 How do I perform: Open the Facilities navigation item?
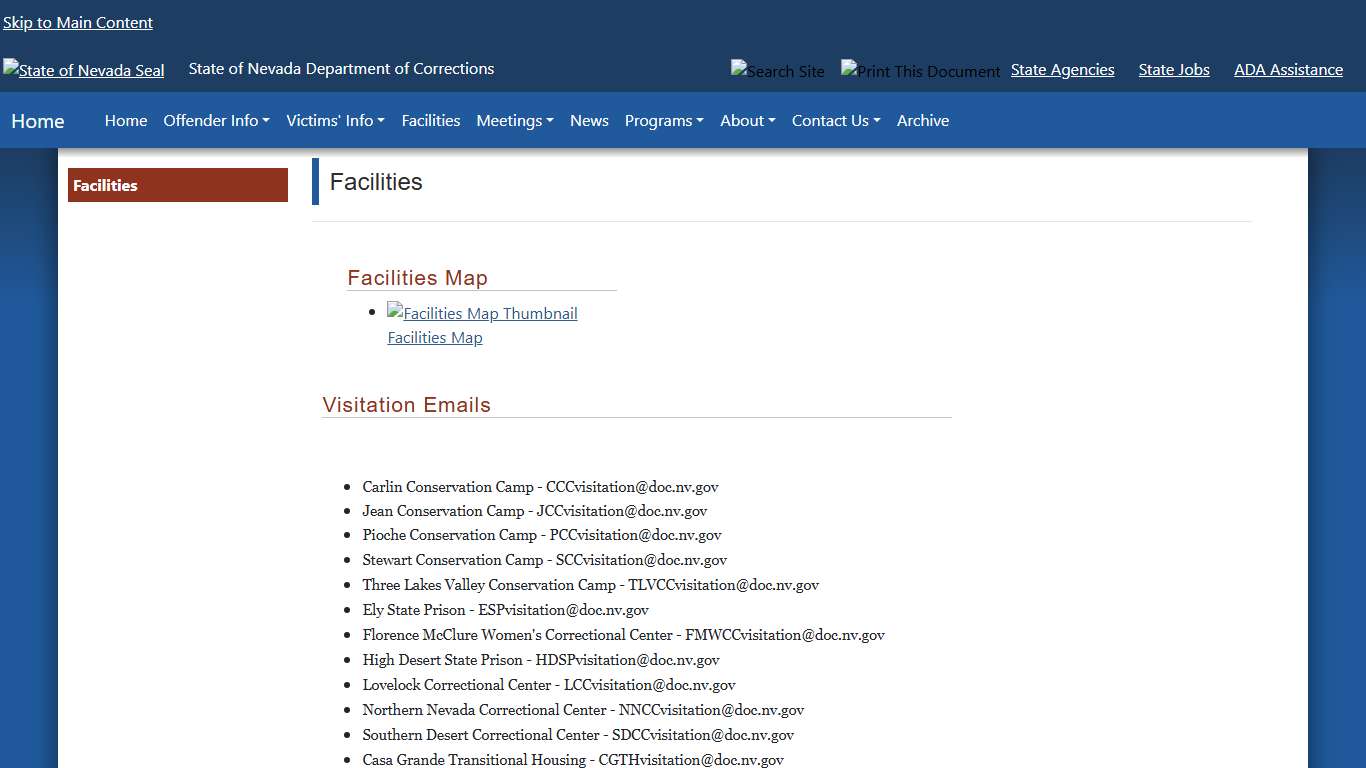click(x=430, y=120)
